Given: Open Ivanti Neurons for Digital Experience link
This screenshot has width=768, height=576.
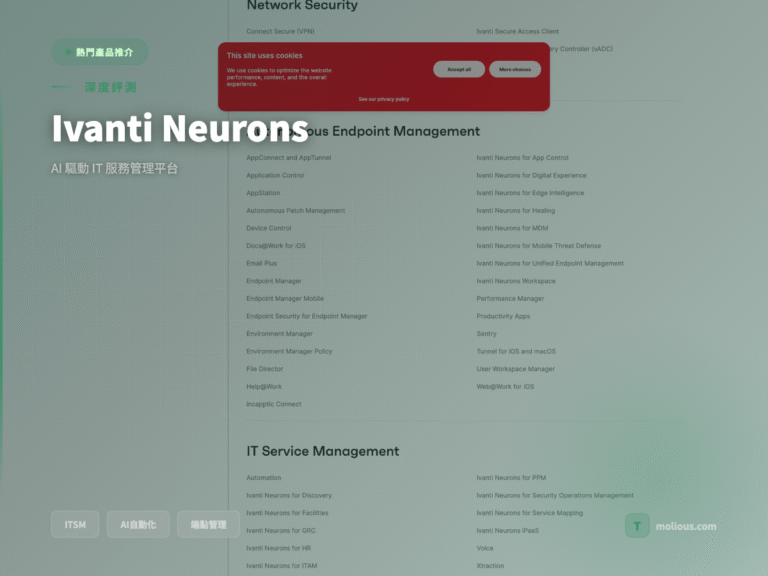Looking at the screenshot, I should tap(531, 175).
